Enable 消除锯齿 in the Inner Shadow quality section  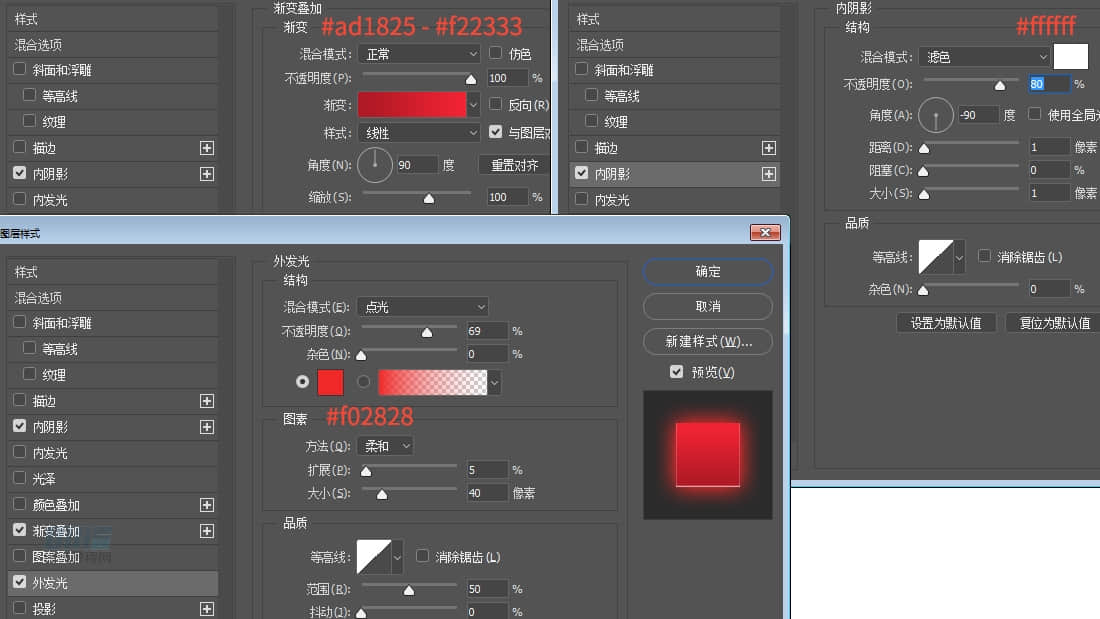984,256
